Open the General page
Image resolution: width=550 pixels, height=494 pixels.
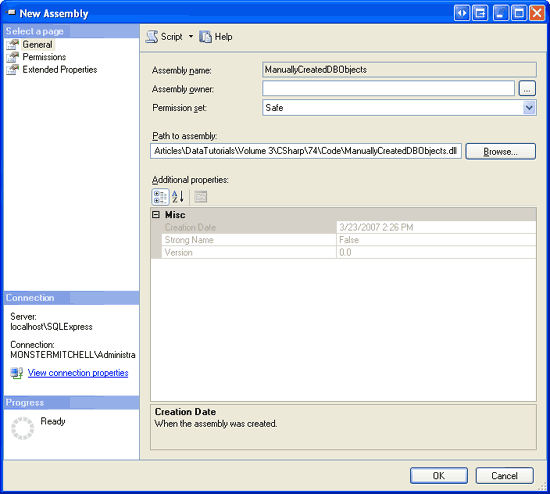[x=37, y=45]
